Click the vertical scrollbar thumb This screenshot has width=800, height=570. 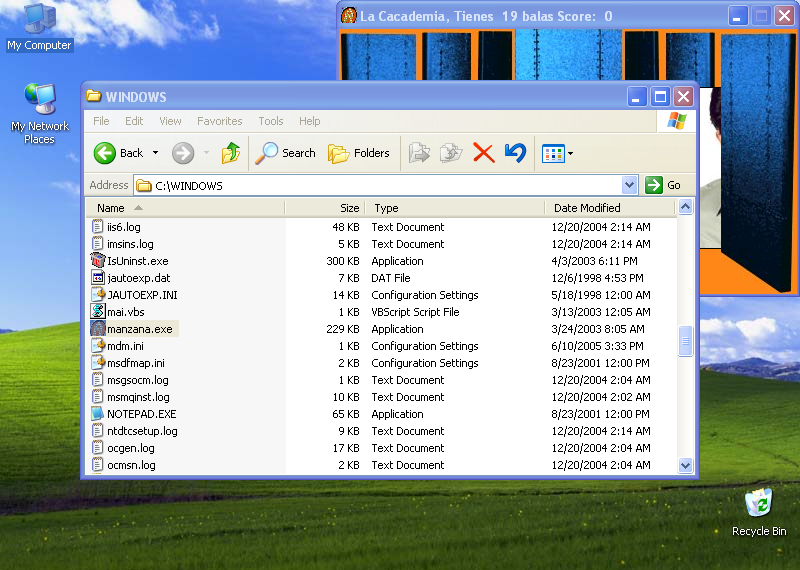[685, 340]
